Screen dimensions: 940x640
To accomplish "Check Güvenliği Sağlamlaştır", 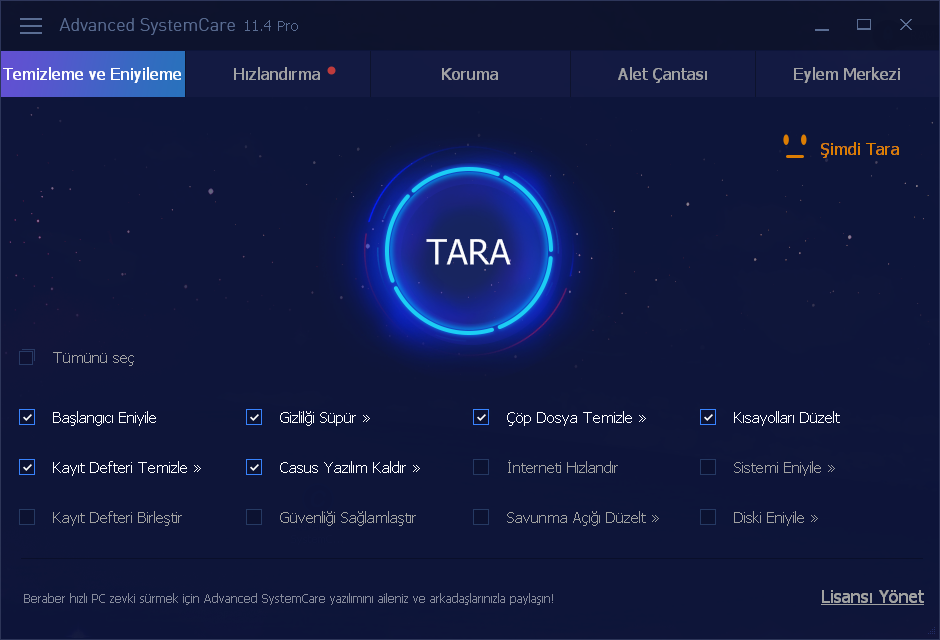I will 254,517.
